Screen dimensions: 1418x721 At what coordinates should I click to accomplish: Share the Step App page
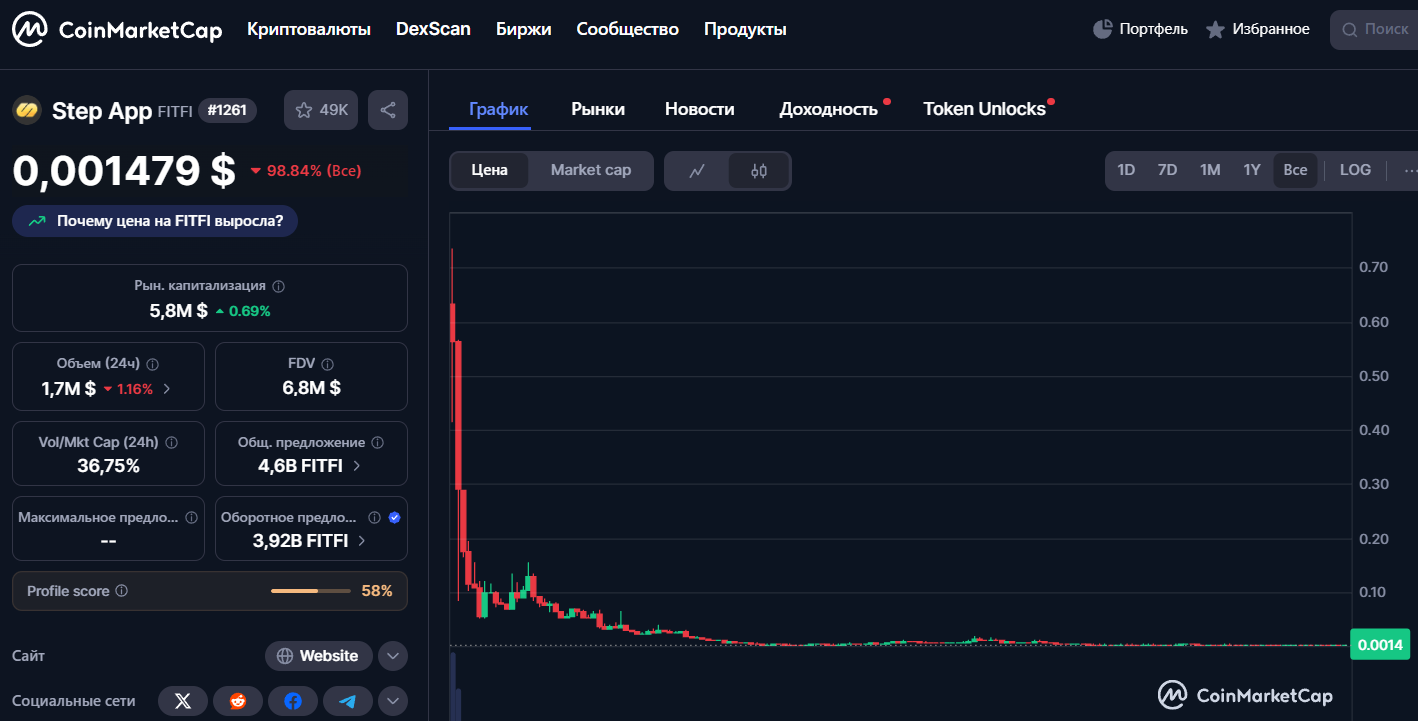[388, 110]
